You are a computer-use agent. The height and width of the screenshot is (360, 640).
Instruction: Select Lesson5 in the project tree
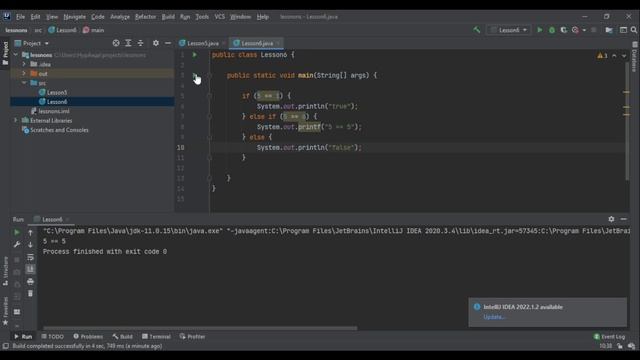pyautogui.click(x=57, y=92)
